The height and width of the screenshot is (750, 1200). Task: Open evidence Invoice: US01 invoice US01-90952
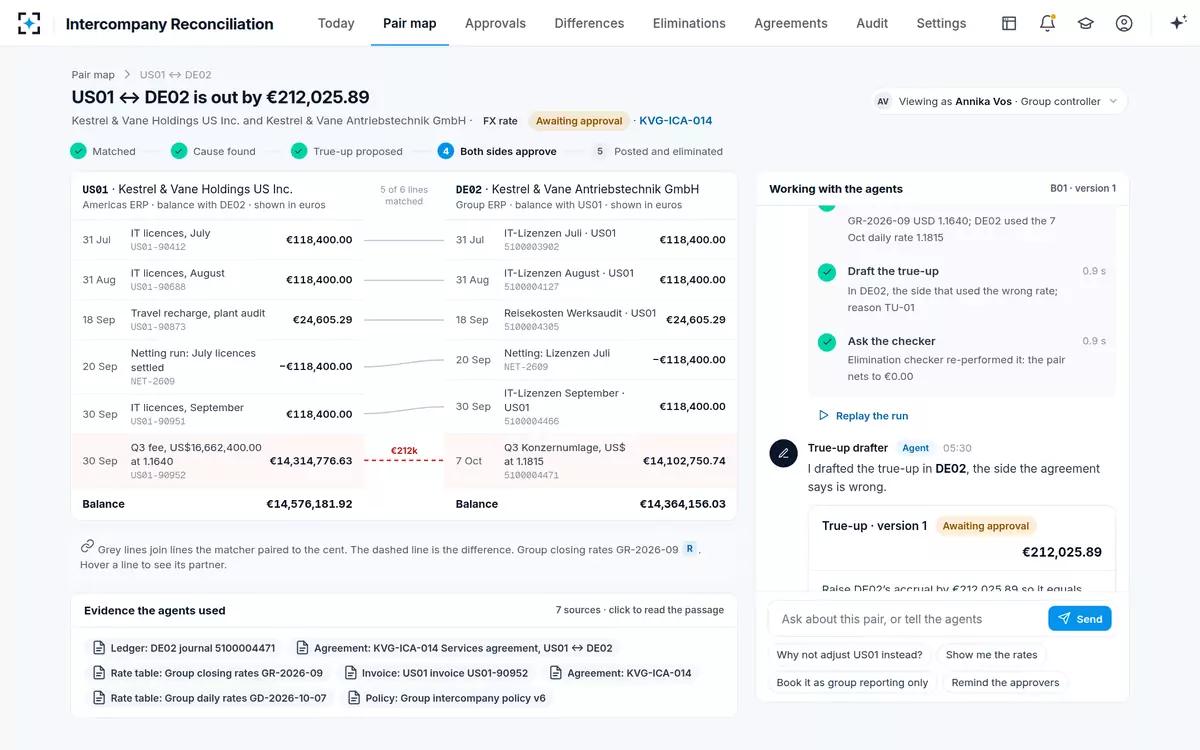(437, 673)
